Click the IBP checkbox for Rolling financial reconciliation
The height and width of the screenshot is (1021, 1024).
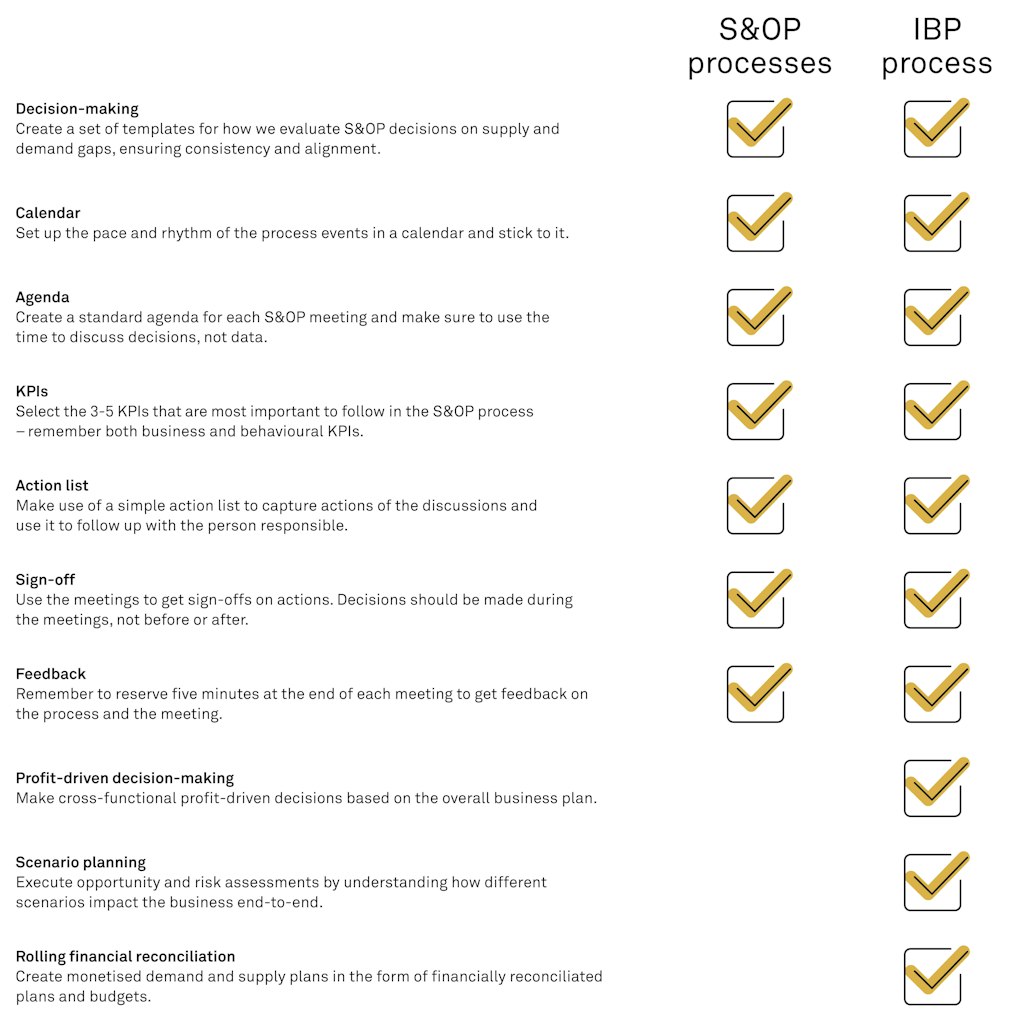932,976
